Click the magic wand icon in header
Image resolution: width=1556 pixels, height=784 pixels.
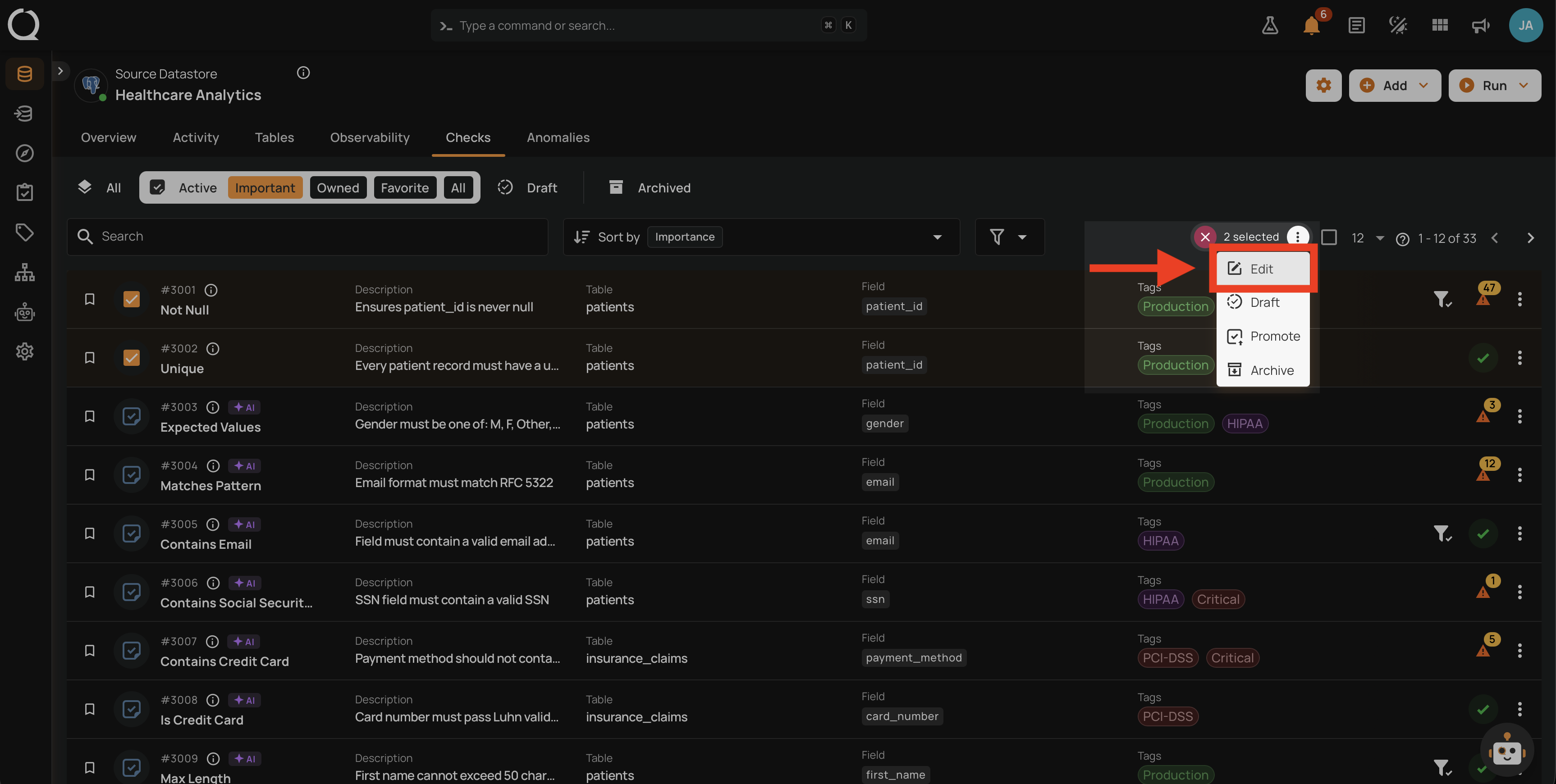(1398, 25)
